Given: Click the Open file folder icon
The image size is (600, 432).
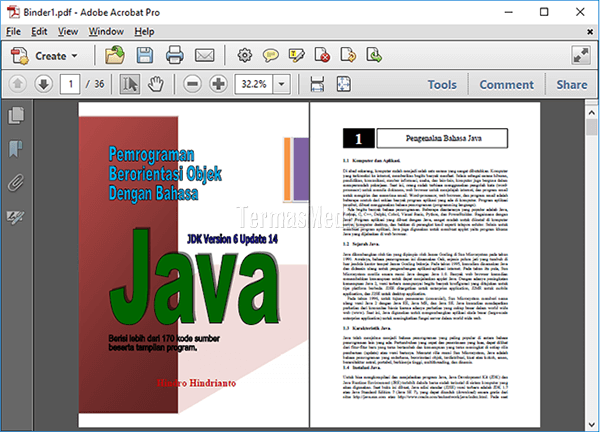Looking at the screenshot, I should click(x=115, y=55).
